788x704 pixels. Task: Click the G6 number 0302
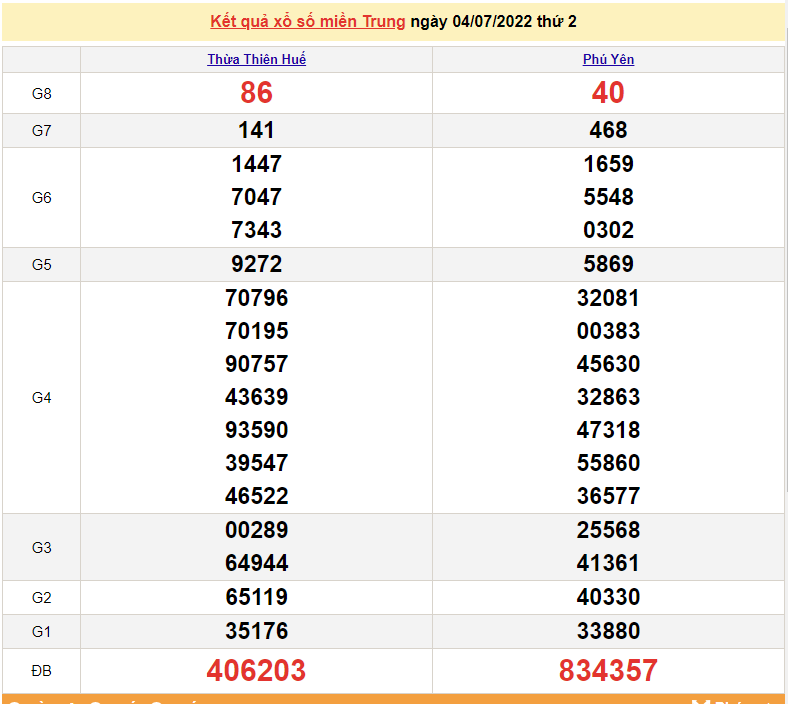pyautogui.click(x=608, y=230)
